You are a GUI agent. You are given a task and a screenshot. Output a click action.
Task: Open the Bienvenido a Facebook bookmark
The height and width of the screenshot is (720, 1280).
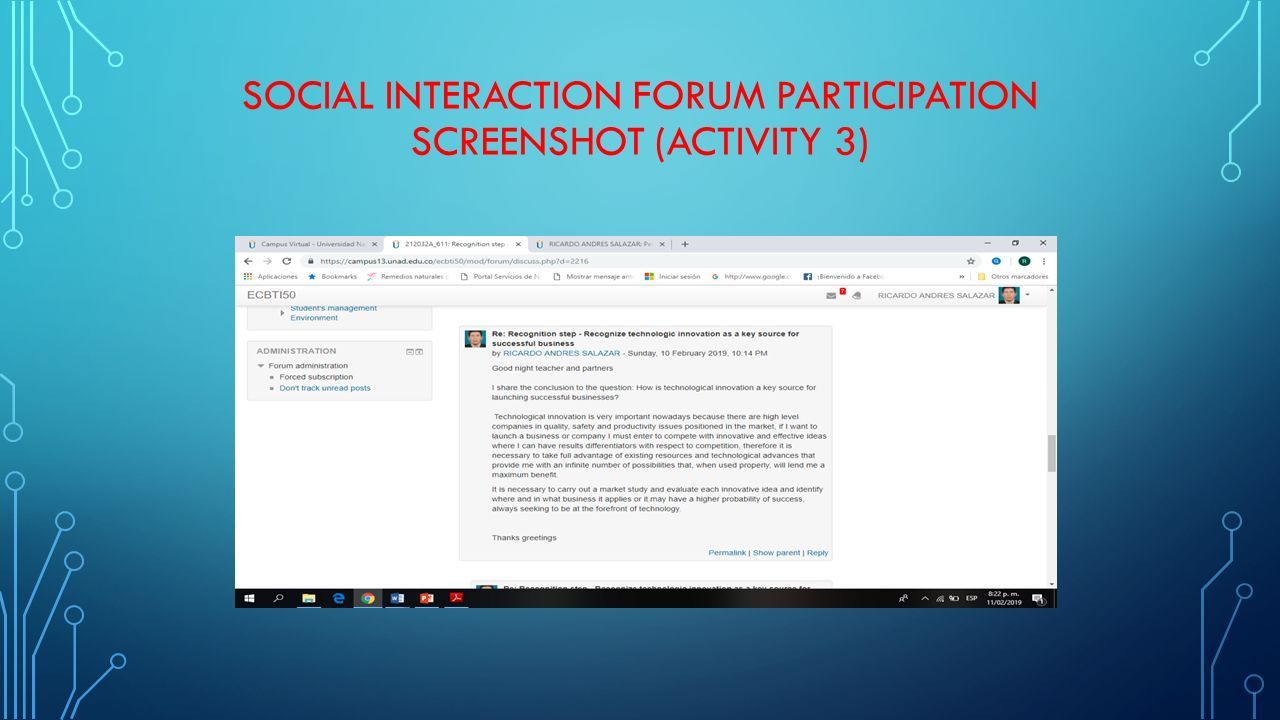(x=844, y=276)
